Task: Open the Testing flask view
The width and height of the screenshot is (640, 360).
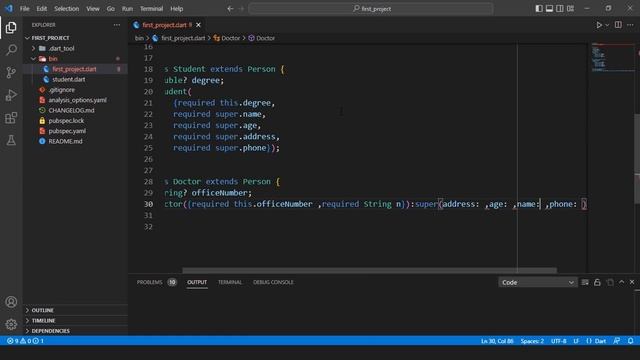Action: tap(11, 140)
